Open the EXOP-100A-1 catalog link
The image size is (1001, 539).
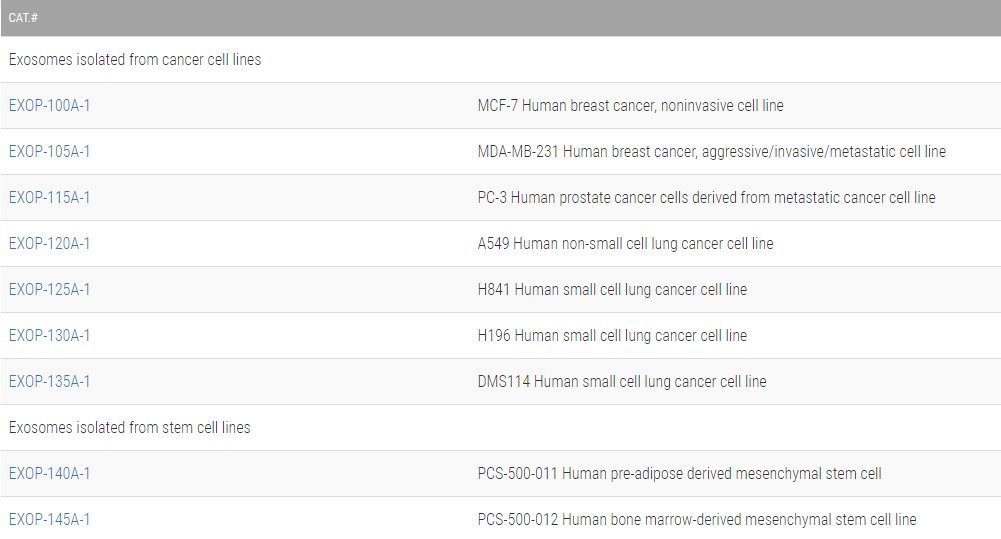(49, 106)
